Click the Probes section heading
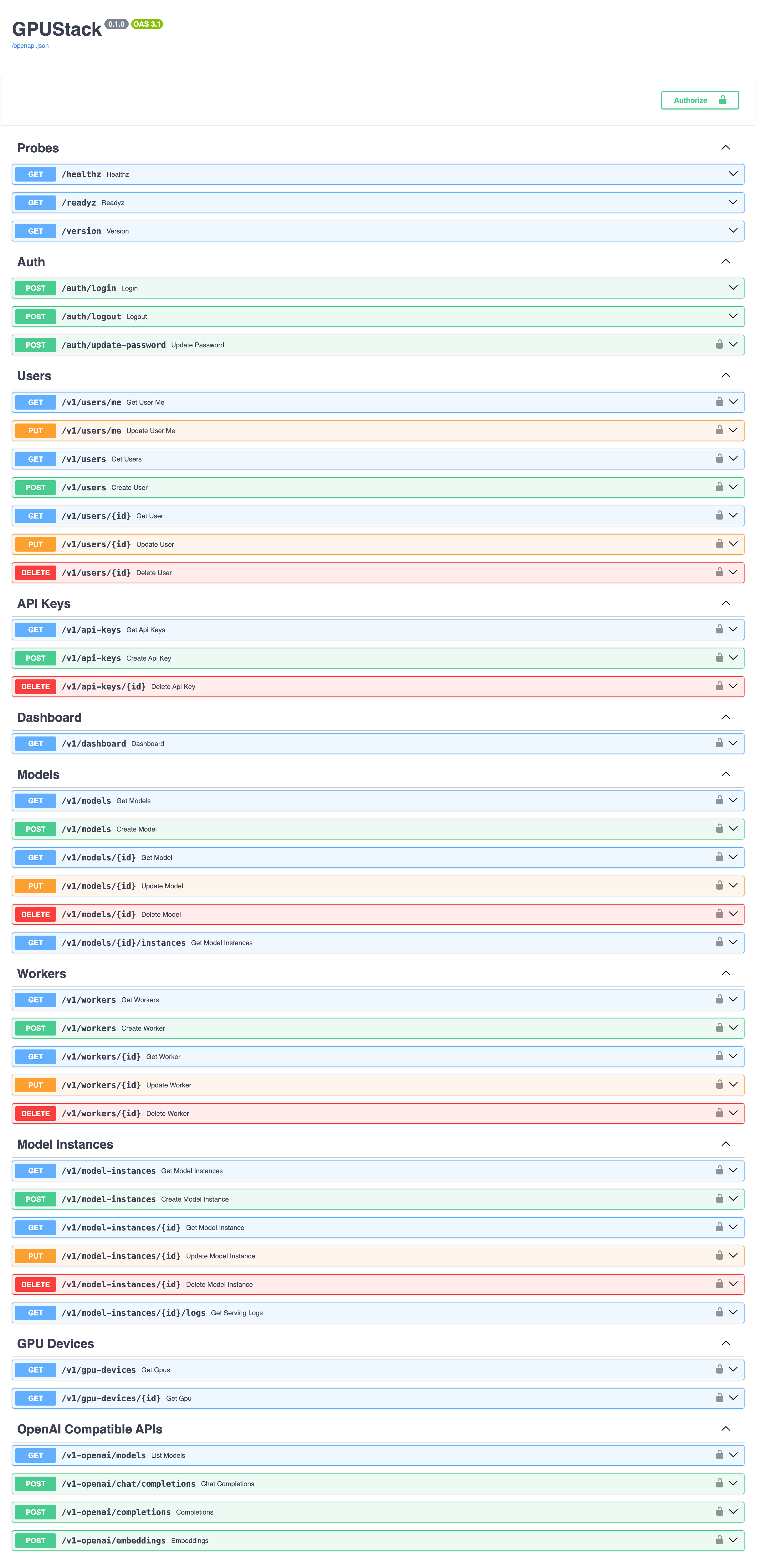Viewport: 759px width, 1568px height. [38, 148]
